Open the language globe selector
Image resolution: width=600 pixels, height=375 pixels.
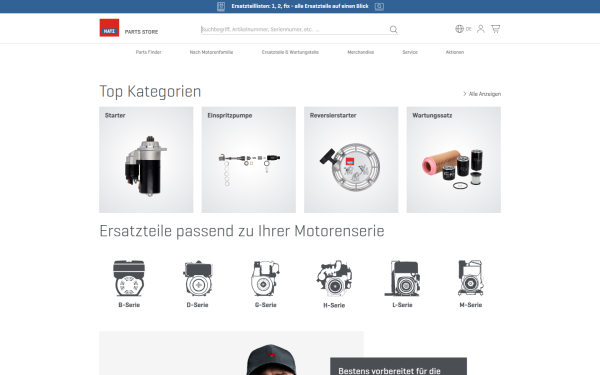pyautogui.click(x=459, y=29)
